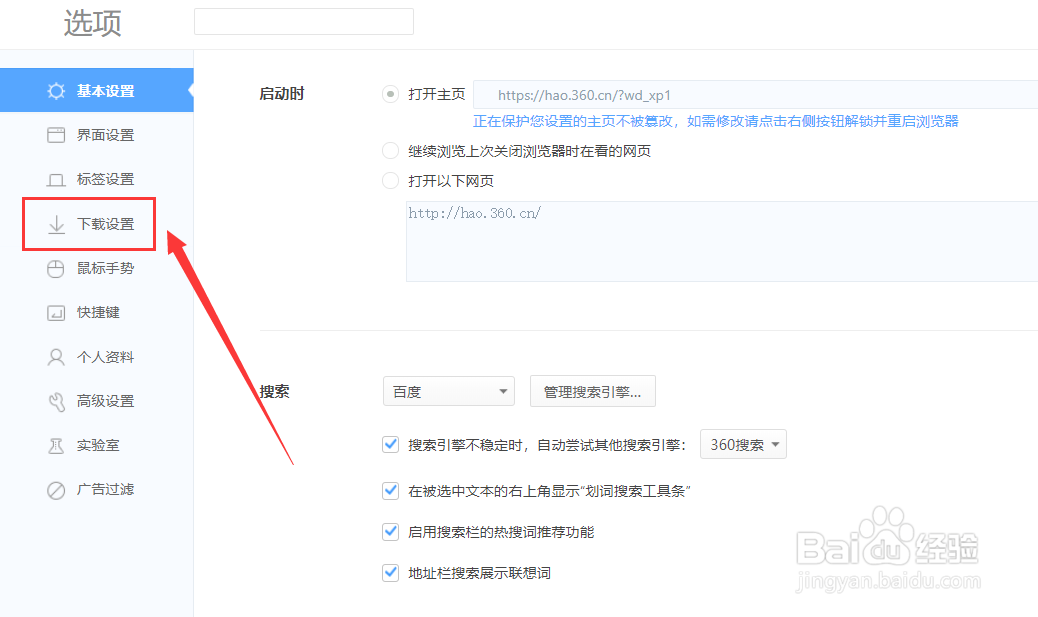The height and width of the screenshot is (617, 1038).
Task: Click the download arrow icon beside 下载设置
Action: pyautogui.click(x=56, y=224)
